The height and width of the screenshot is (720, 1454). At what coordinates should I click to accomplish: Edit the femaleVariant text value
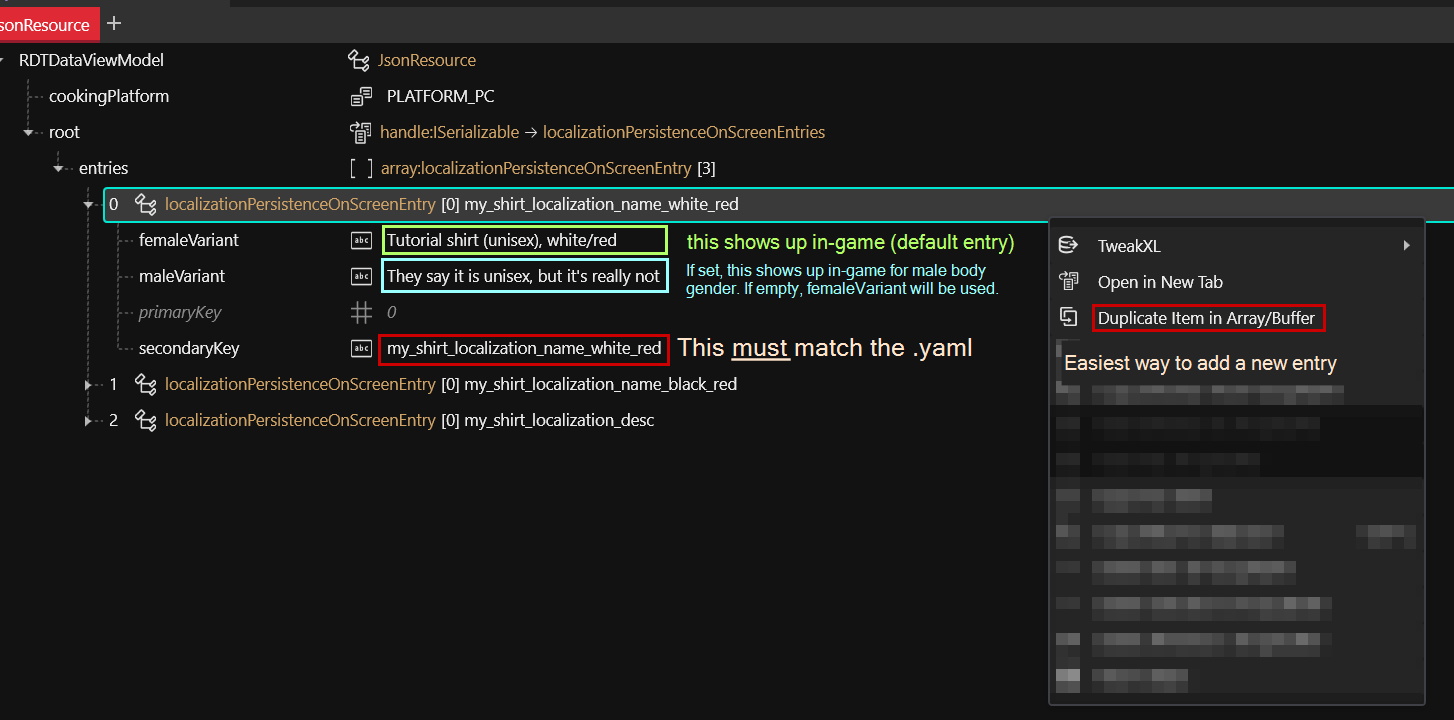tap(524, 241)
